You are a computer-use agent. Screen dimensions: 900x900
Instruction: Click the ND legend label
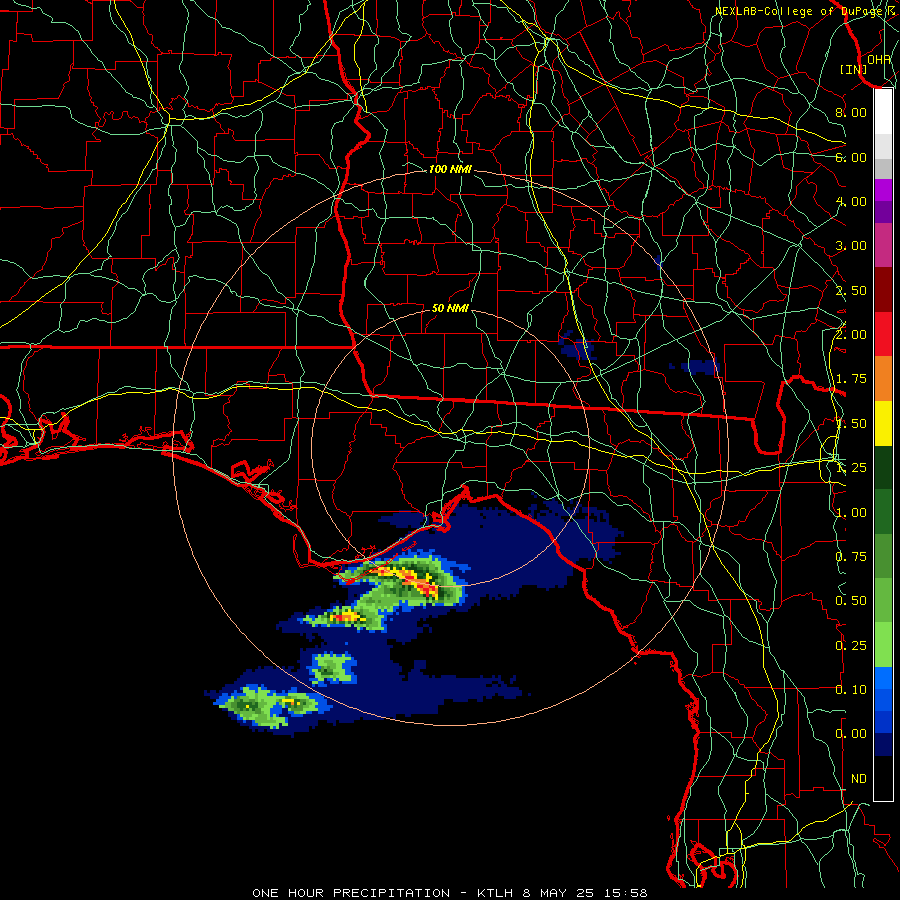tap(859, 779)
